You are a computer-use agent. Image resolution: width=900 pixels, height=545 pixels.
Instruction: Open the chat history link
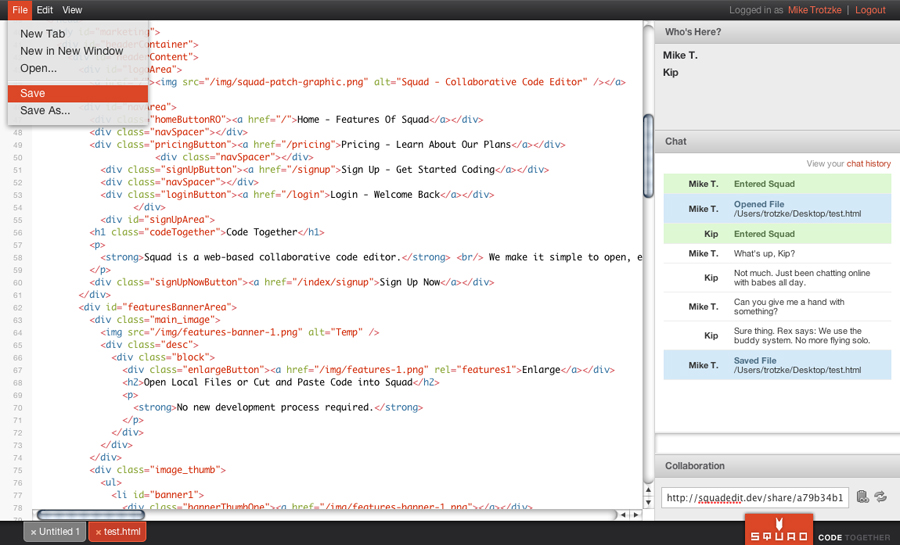(x=868, y=164)
